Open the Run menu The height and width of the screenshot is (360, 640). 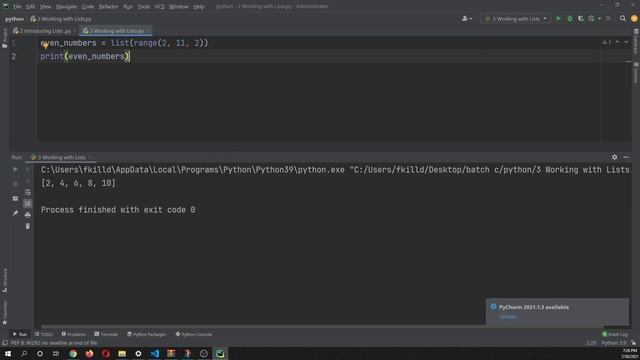click(x=128, y=7)
